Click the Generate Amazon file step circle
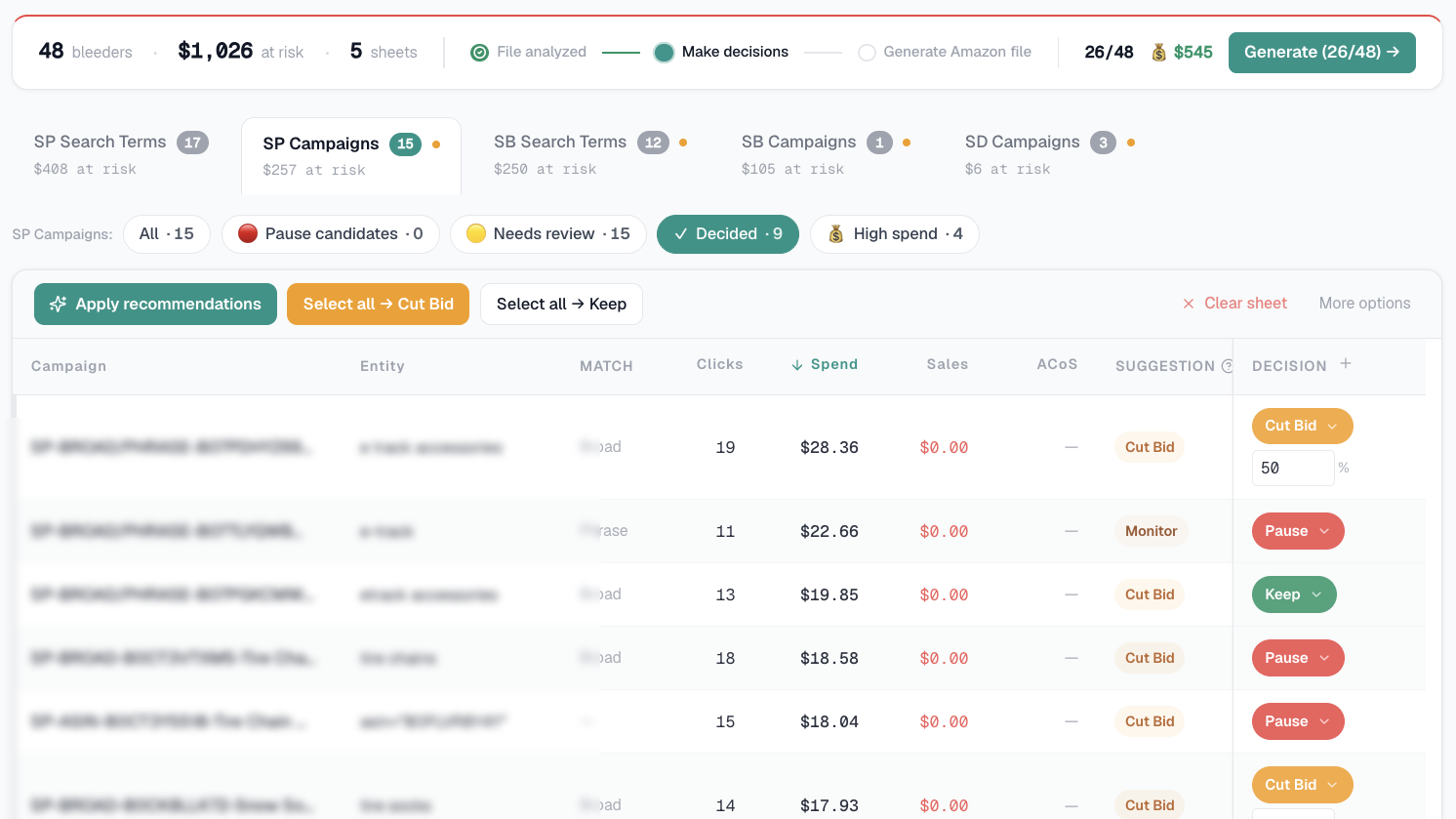Image resolution: width=1456 pixels, height=819 pixels. 867,53
